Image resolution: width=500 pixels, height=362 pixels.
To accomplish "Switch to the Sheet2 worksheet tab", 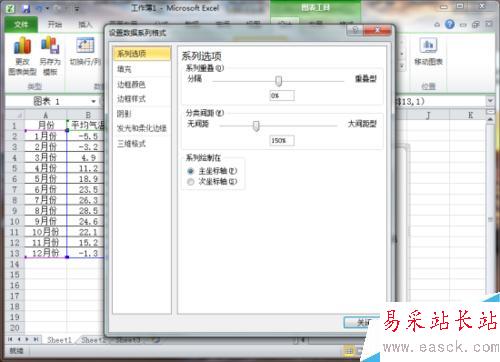I will pyautogui.click(x=93, y=340).
